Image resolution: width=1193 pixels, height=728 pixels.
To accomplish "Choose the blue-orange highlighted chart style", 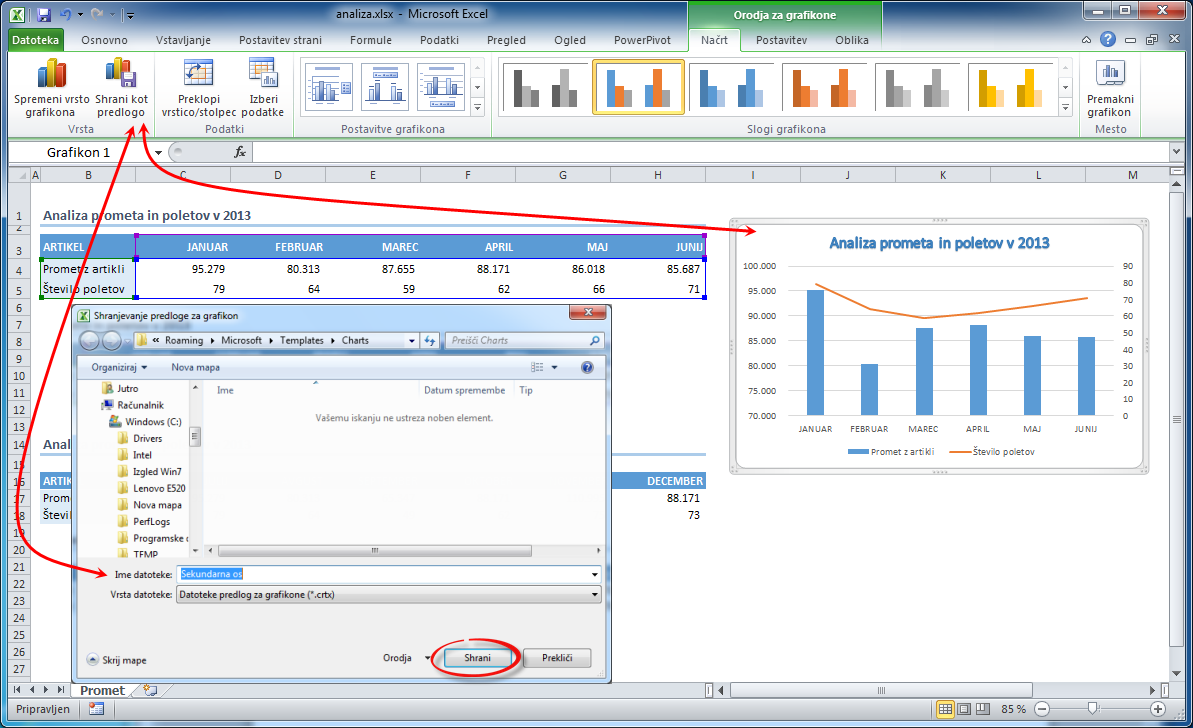I will [638, 87].
